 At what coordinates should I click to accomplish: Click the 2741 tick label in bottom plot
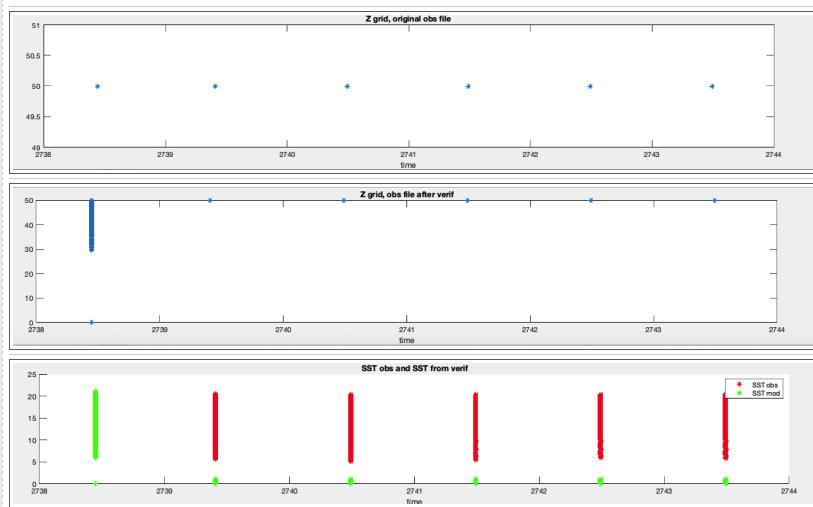(414, 491)
